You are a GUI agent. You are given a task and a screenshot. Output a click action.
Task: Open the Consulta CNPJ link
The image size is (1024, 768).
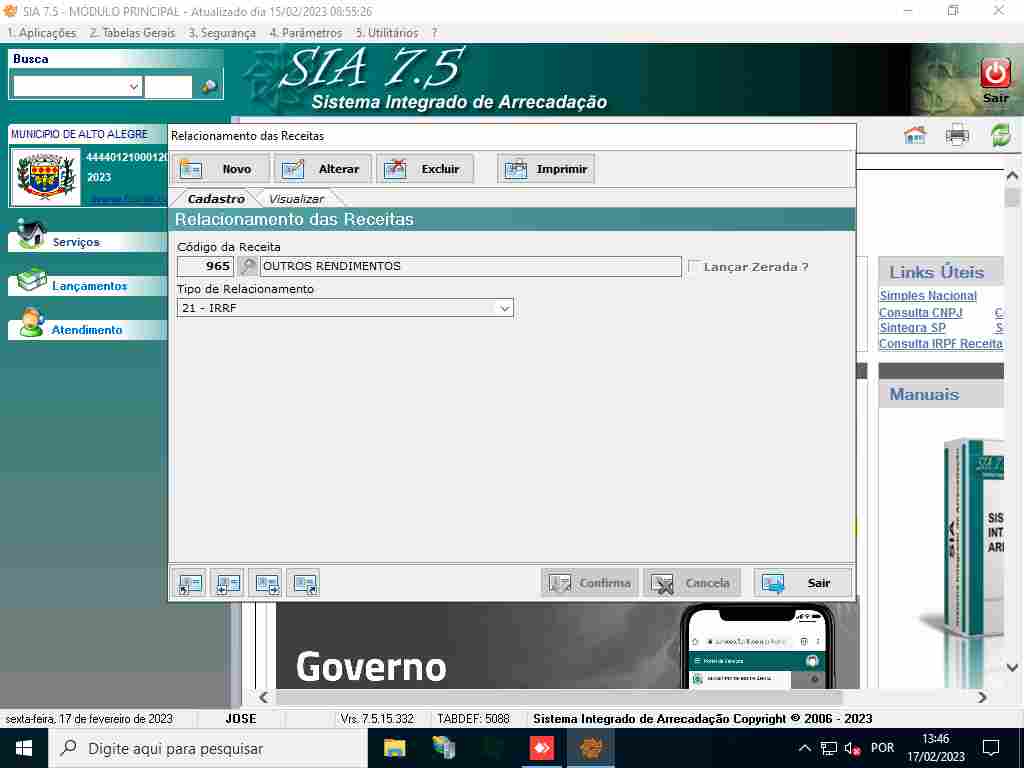(920, 313)
